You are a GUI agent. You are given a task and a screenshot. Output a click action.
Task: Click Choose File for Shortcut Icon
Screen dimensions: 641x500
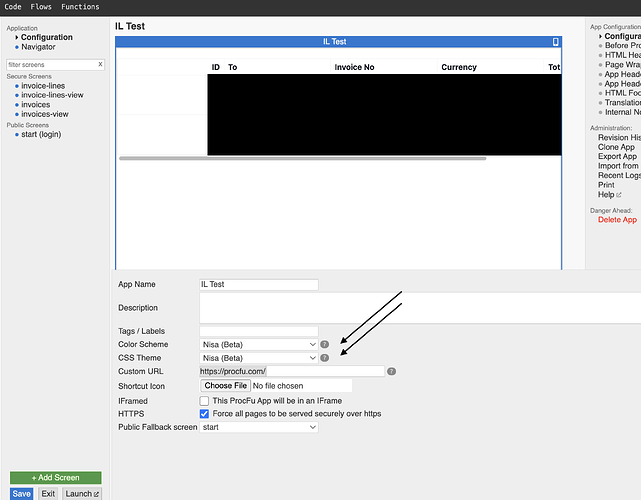click(x=225, y=386)
